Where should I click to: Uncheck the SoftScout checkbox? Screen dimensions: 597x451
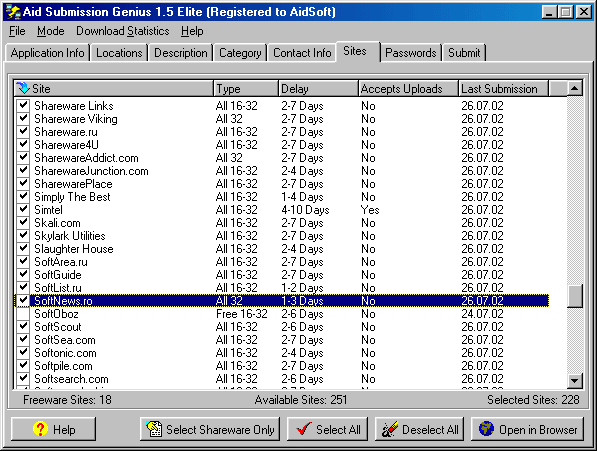pos(24,327)
